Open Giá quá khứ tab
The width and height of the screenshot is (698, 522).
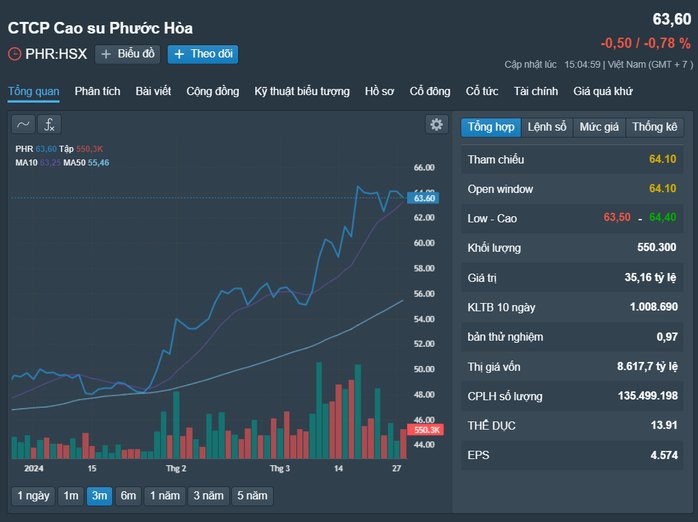(x=603, y=91)
